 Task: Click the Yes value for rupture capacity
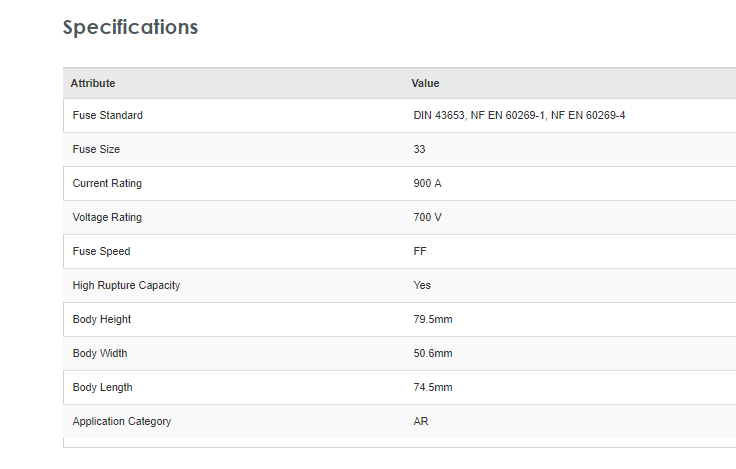[422, 286]
